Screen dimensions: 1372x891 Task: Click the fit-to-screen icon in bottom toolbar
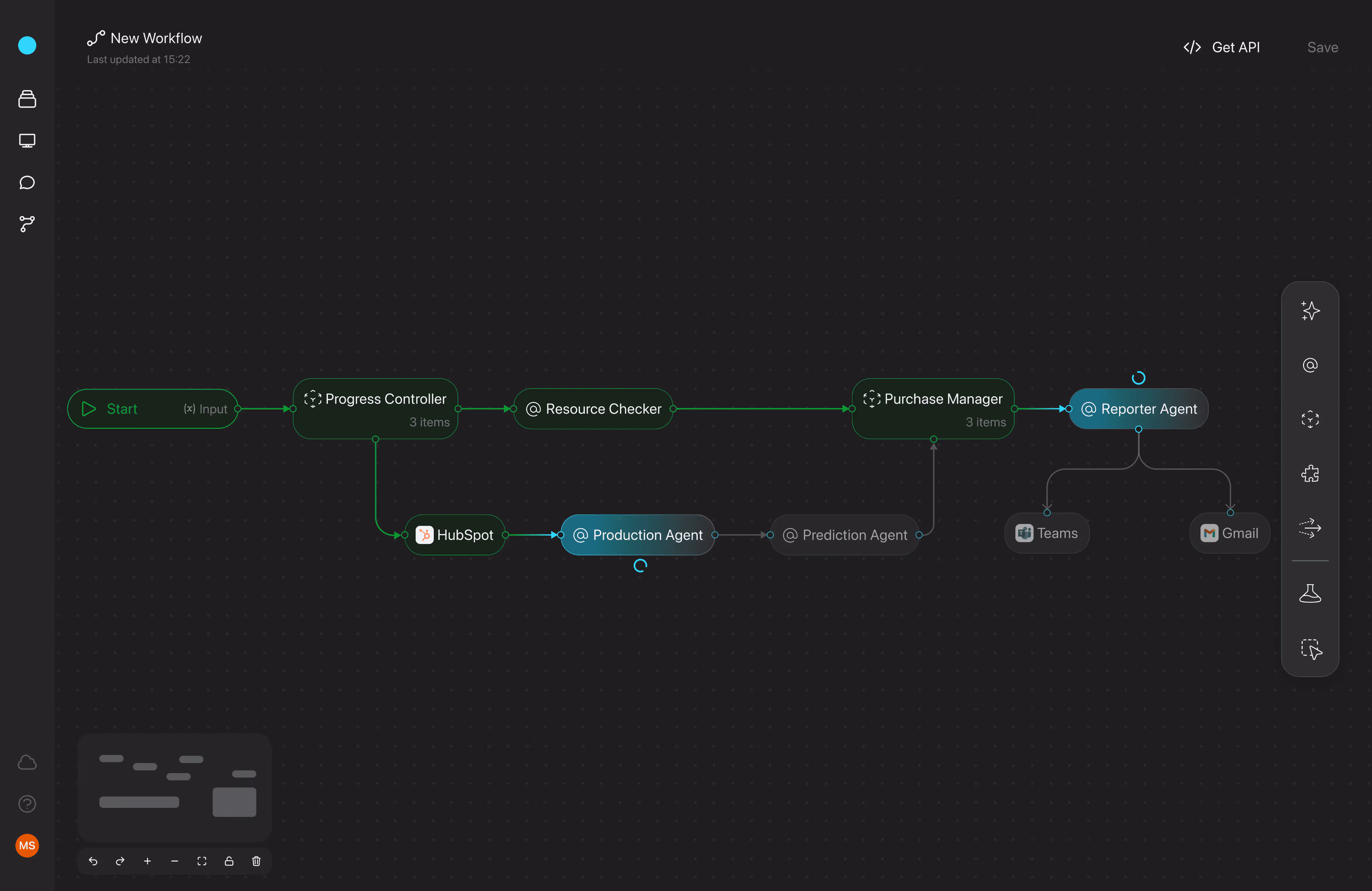tap(202, 861)
